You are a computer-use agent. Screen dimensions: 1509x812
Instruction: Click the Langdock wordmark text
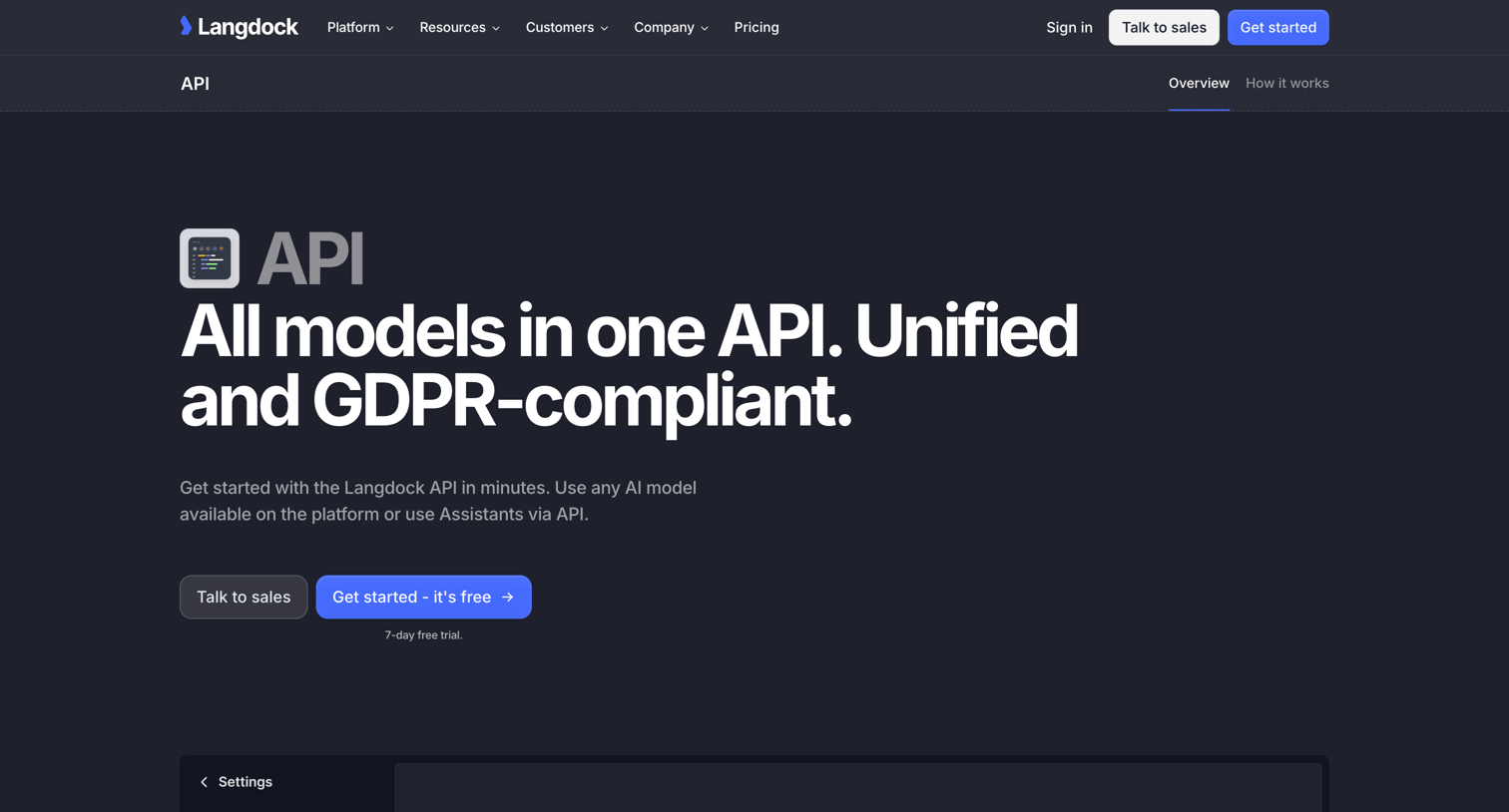(x=248, y=27)
